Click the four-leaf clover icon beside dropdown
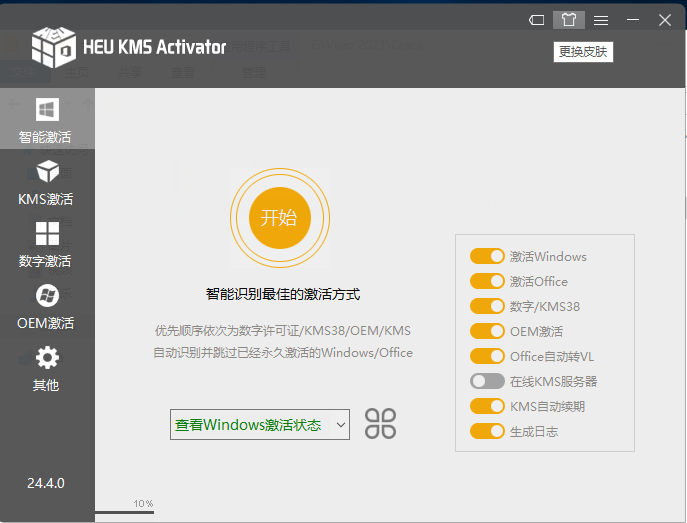The image size is (687, 523). [380, 424]
